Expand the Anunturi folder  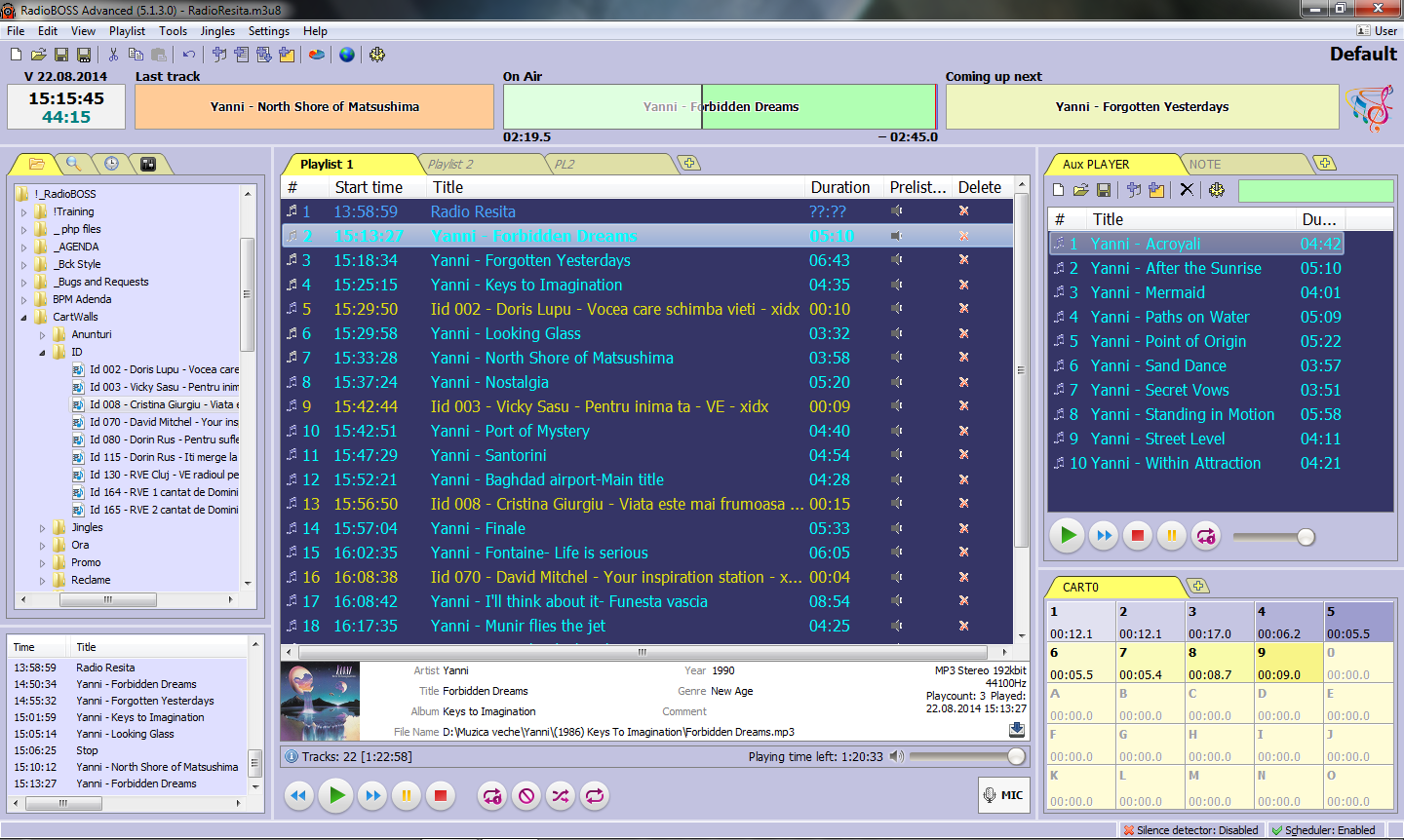point(43,334)
